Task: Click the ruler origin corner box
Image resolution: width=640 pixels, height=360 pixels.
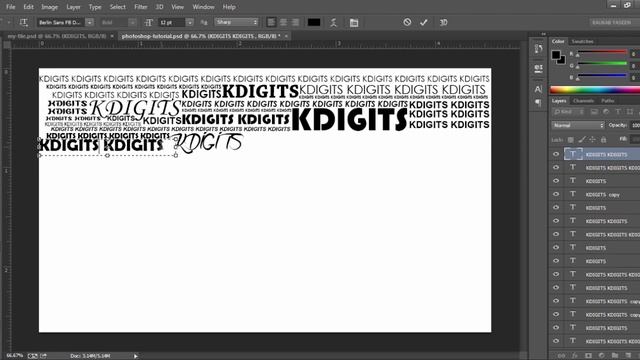Action: (7, 44)
